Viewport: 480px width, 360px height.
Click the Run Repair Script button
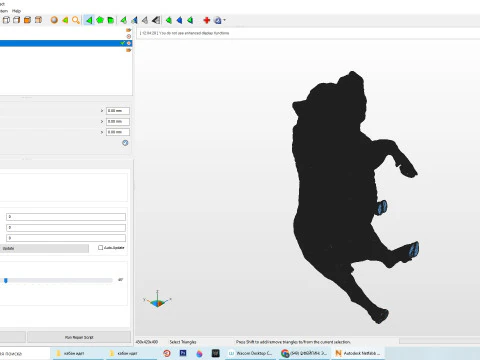coord(79,337)
